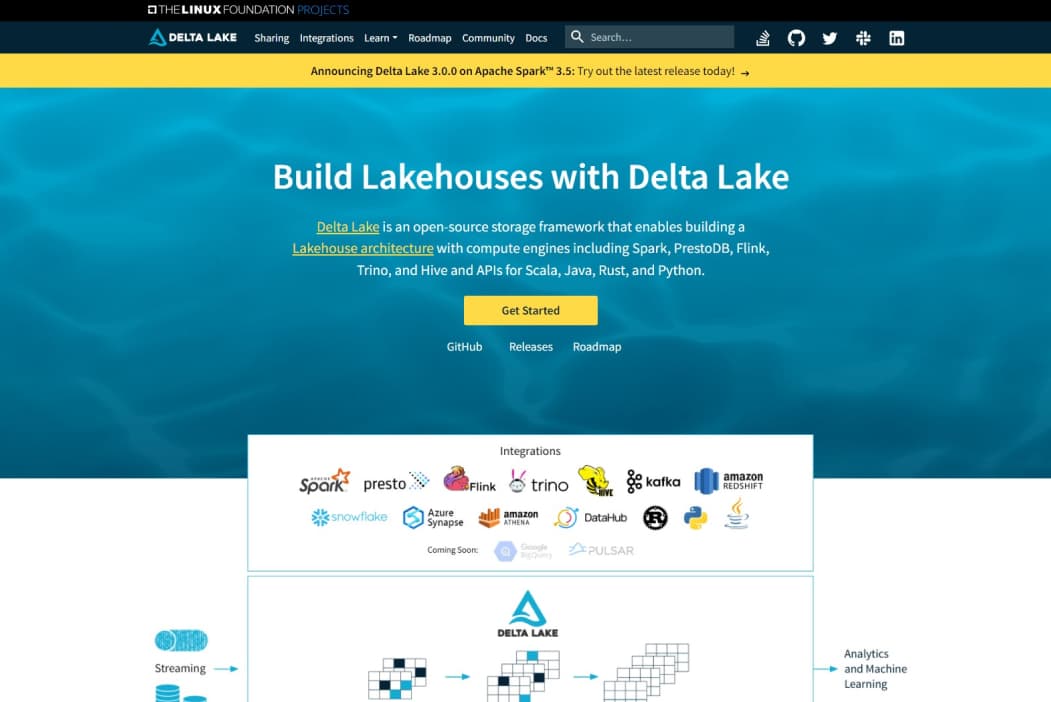The width and height of the screenshot is (1051, 702).
Task: Open the Amazon Redshift integration logo
Action: pos(729,482)
